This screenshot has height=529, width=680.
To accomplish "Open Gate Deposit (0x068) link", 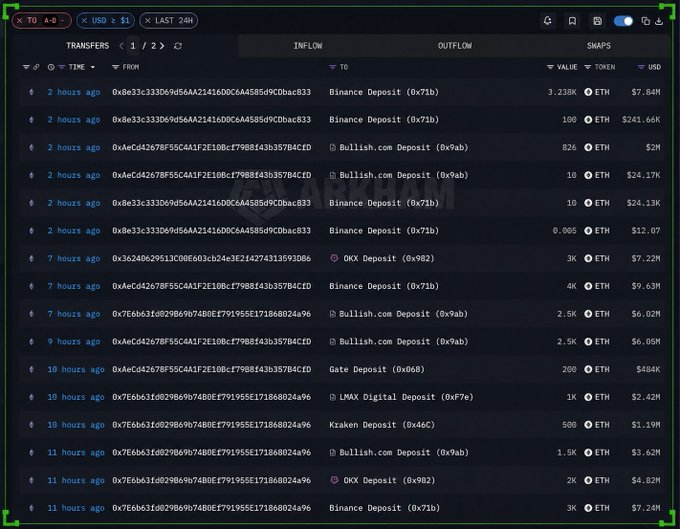I will point(377,369).
